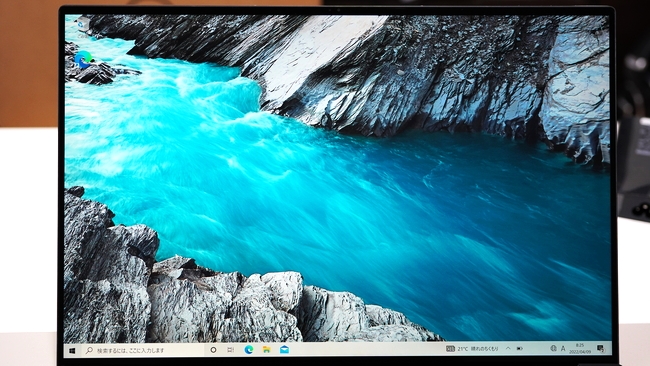
Task: Open Task View on taskbar
Action: point(231,350)
